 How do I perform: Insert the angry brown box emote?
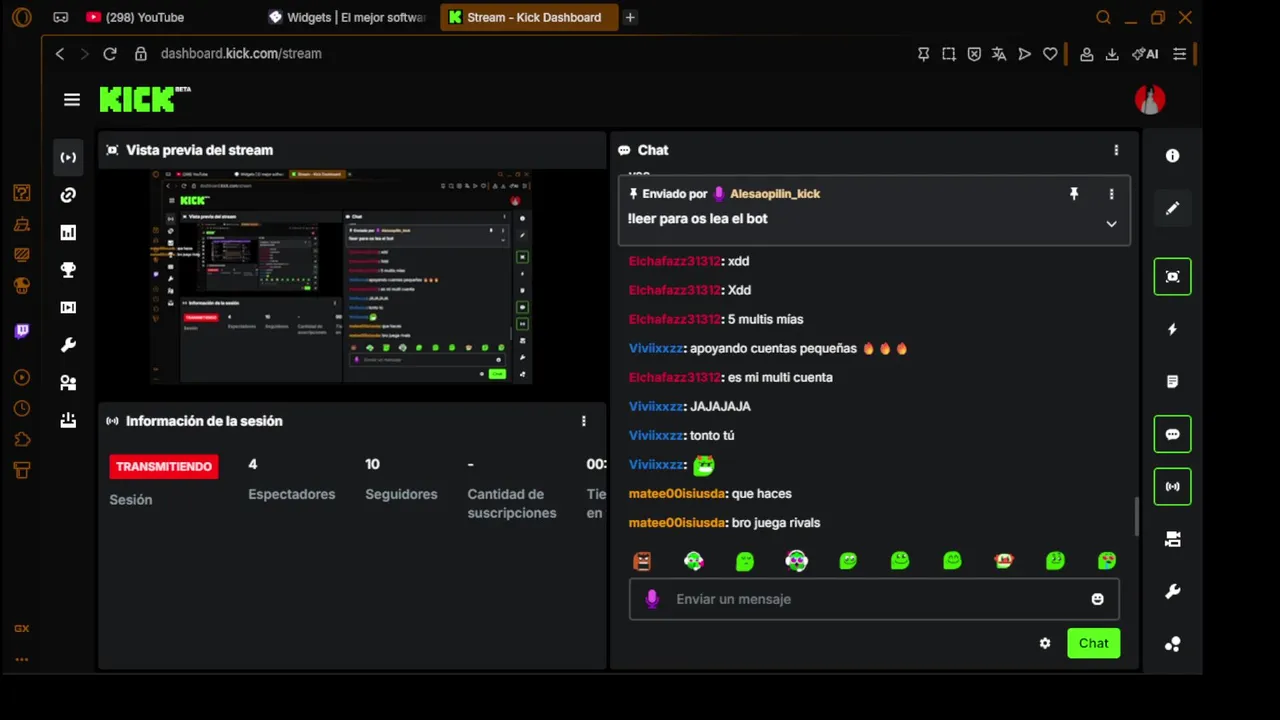642,561
